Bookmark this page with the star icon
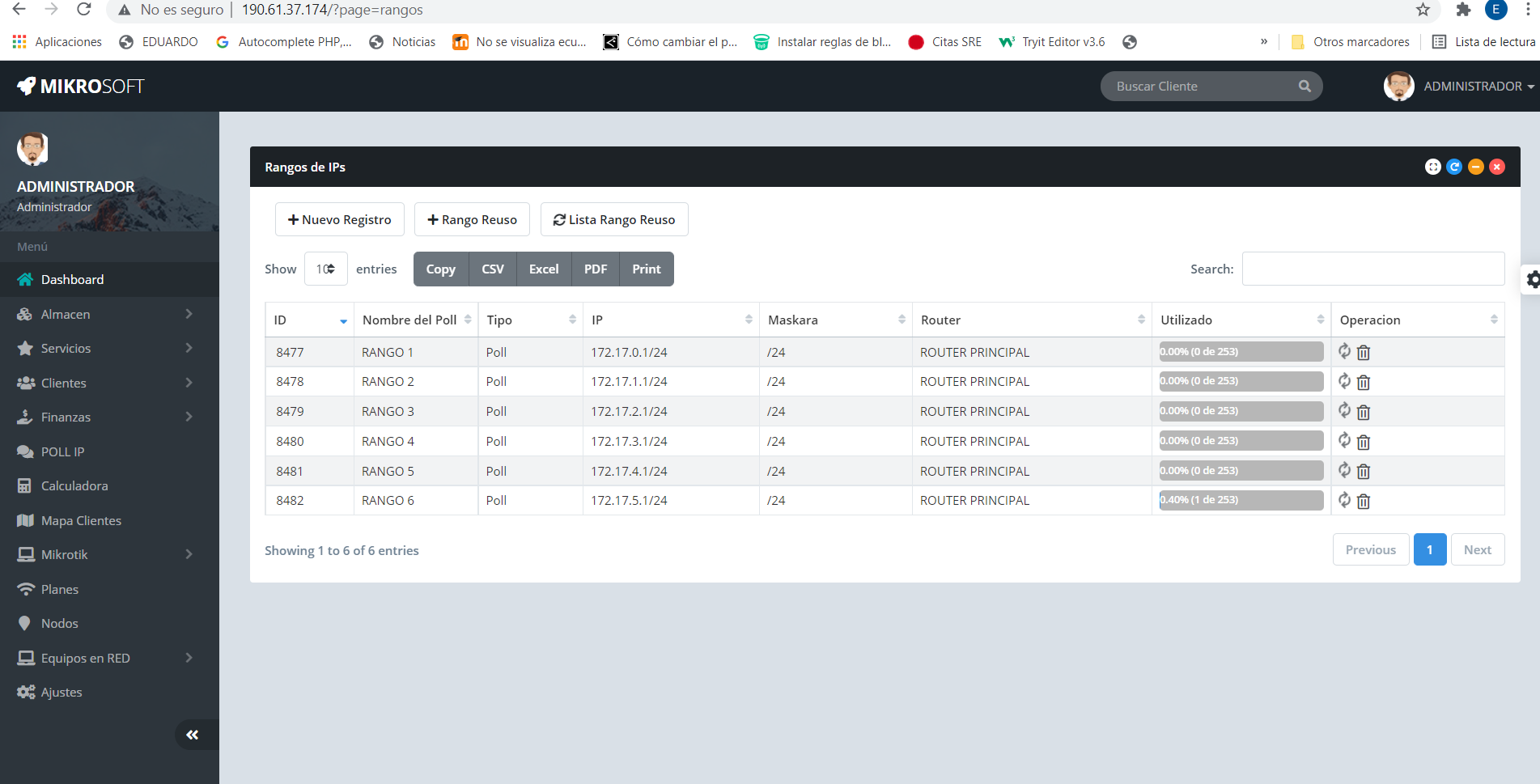Screen dimensions: 1540x784 click(1423, 10)
